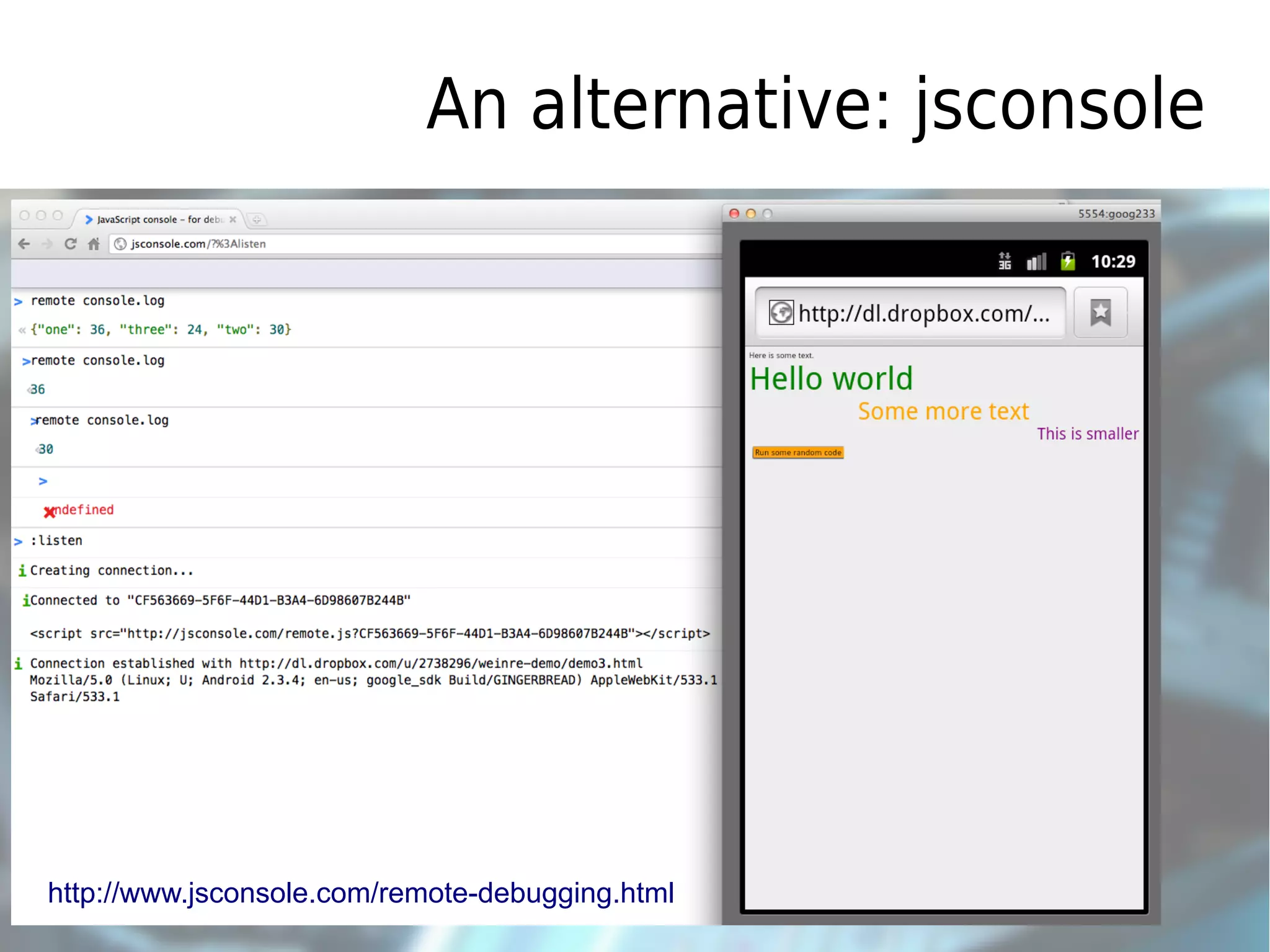Click the output value 30
The height and width of the screenshot is (952, 1270).
tap(46, 449)
